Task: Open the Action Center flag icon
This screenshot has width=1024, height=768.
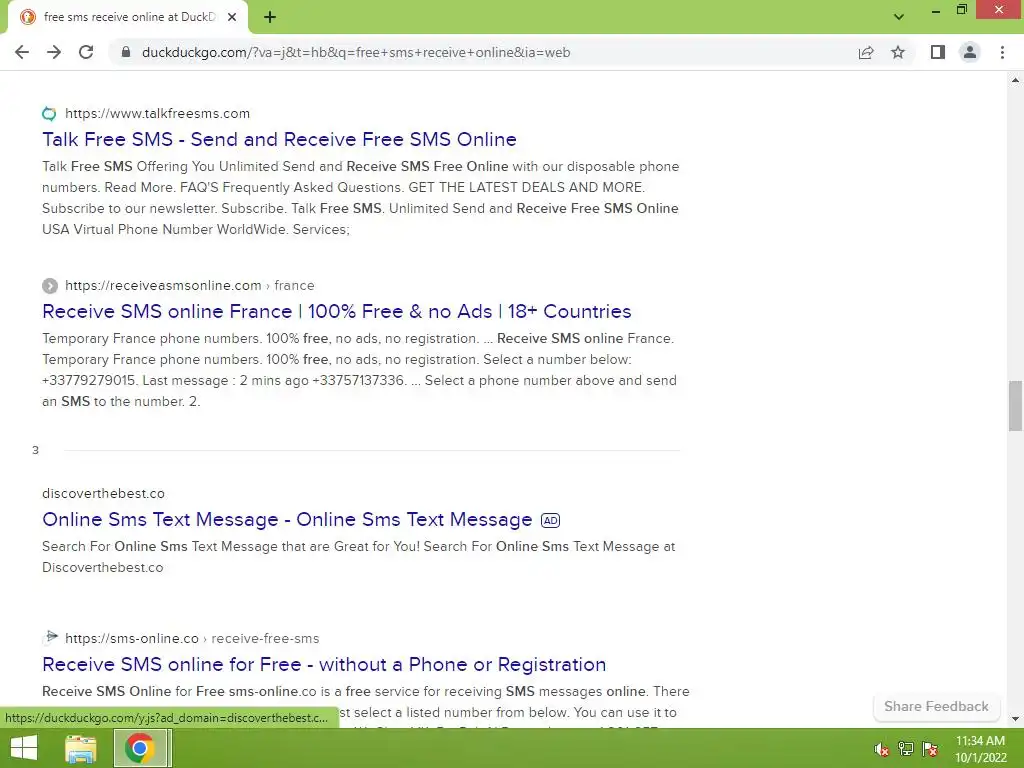Action: [x=930, y=749]
